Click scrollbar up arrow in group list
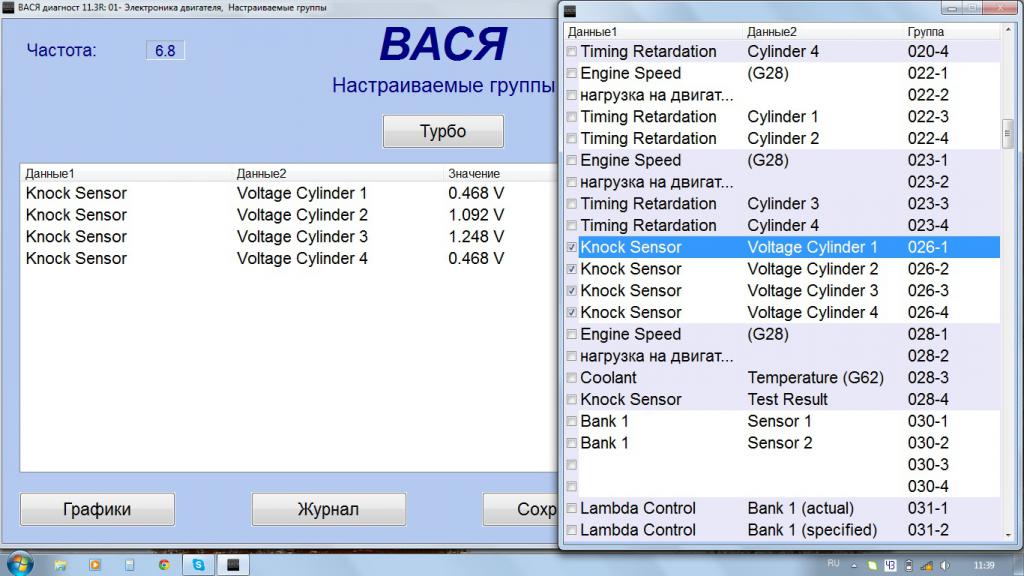The height and width of the screenshot is (576, 1024). click(x=1008, y=31)
